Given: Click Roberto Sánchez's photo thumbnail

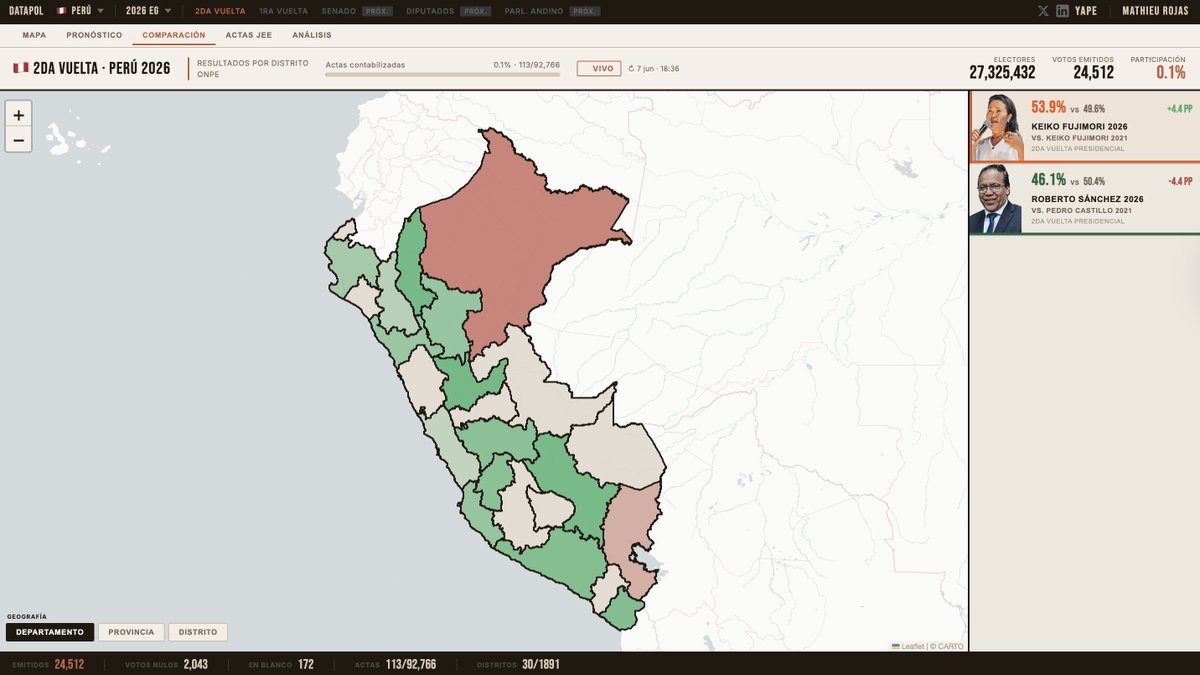Looking at the screenshot, I should [996, 200].
